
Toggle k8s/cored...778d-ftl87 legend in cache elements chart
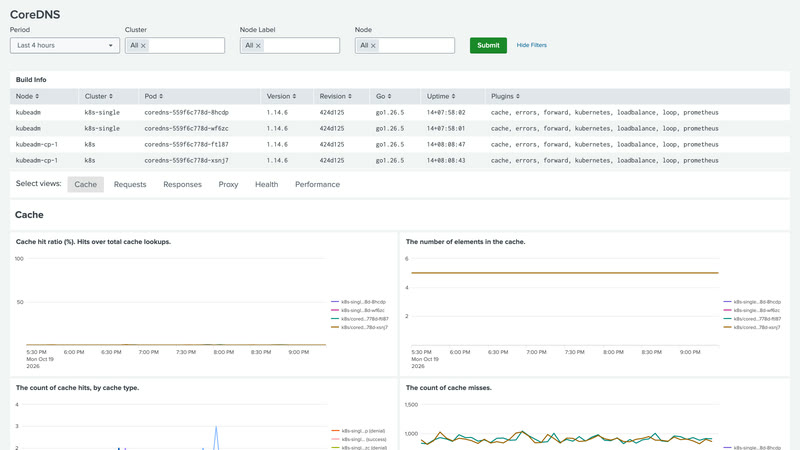click(752, 319)
